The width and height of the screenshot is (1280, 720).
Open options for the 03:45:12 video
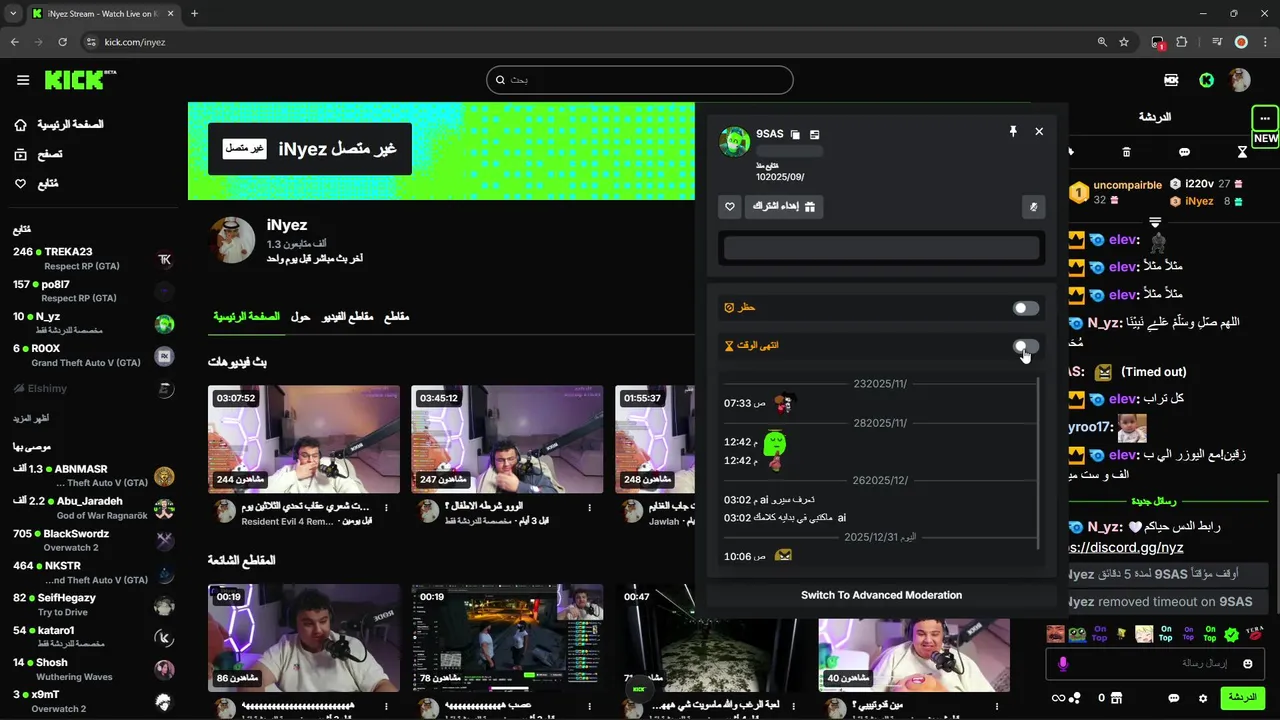coord(590,507)
